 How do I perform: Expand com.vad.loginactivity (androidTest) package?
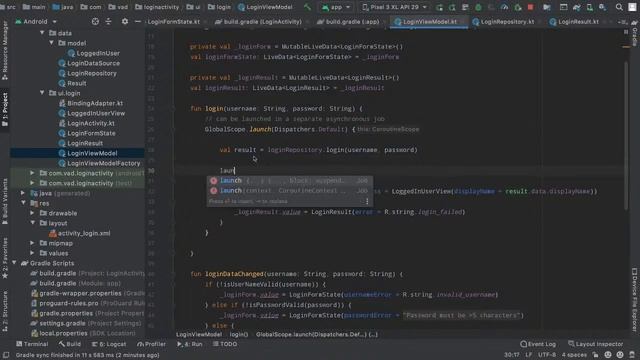click(32, 173)
